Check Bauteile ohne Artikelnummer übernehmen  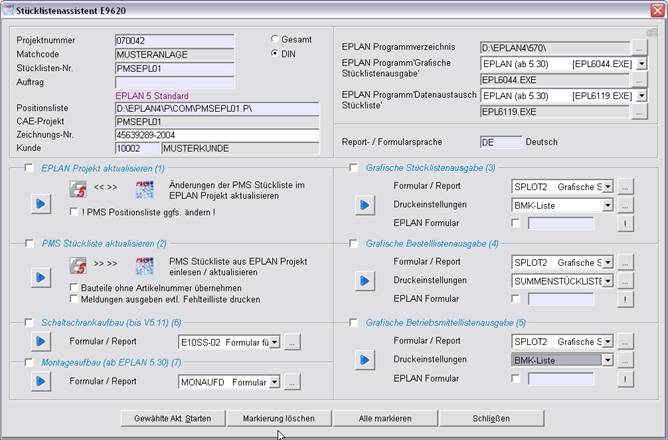coord(74,287)
